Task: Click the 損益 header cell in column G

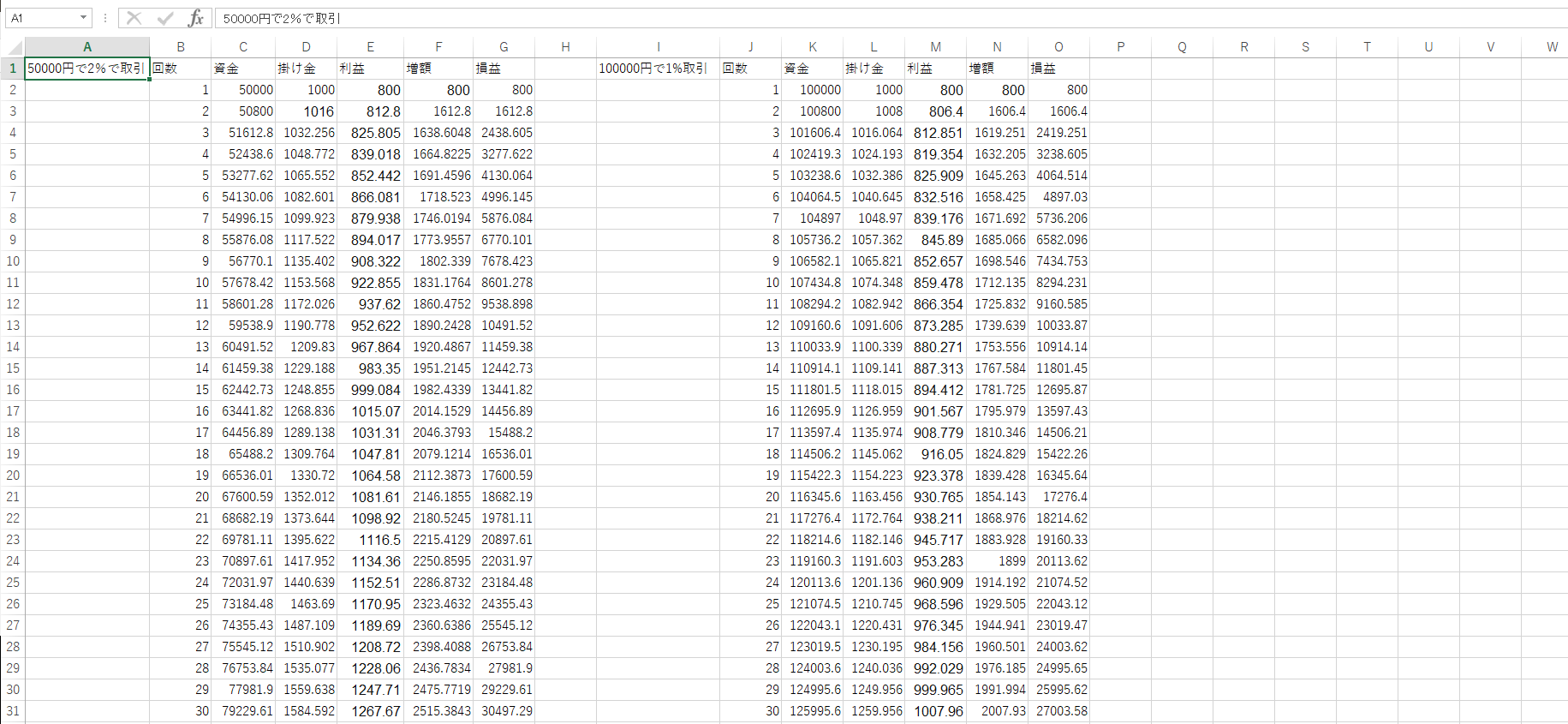Action: point(504,69)
